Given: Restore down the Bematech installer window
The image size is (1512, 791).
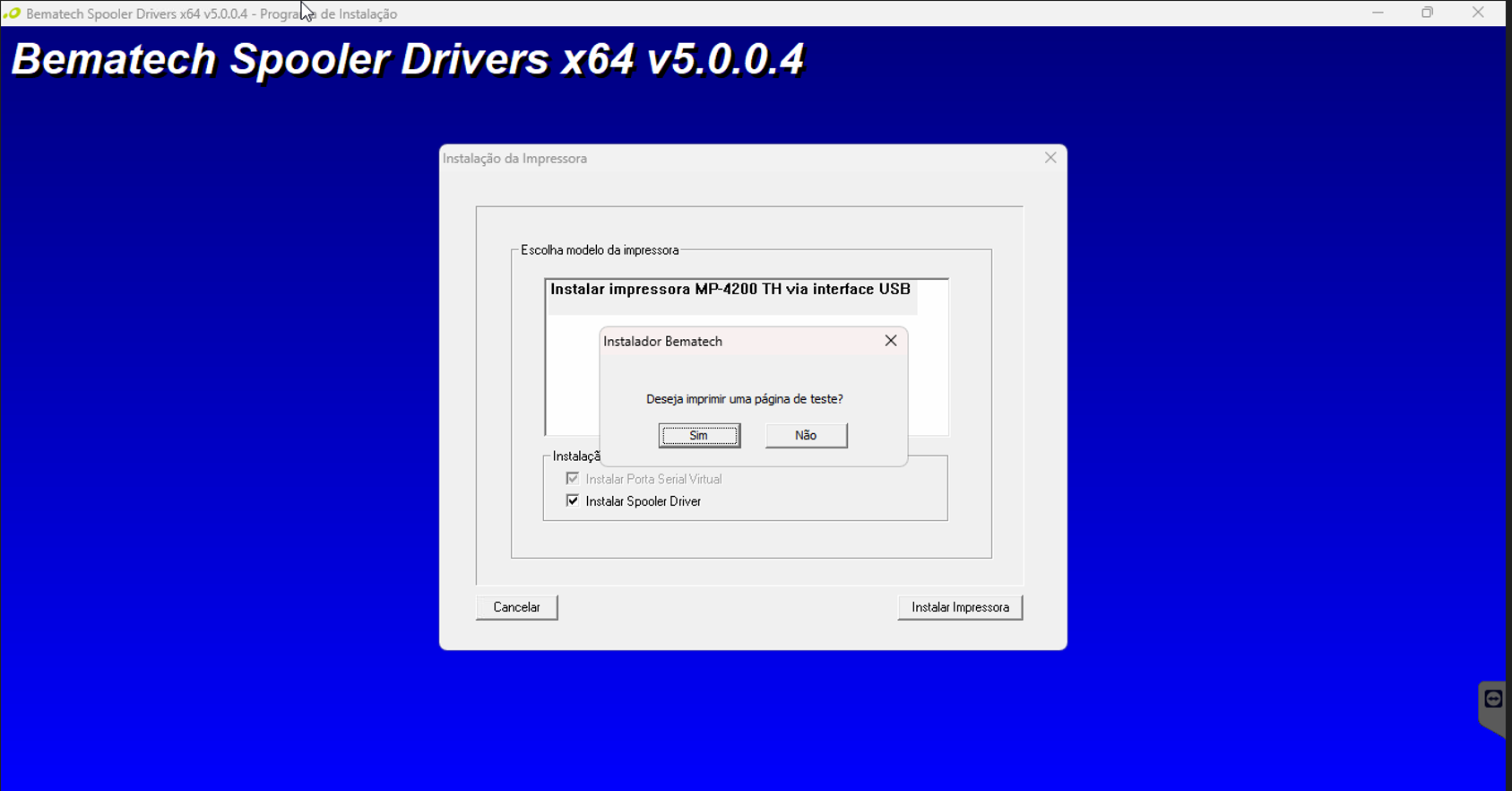Looking at the screenshot, I should tap(1428, 13).
